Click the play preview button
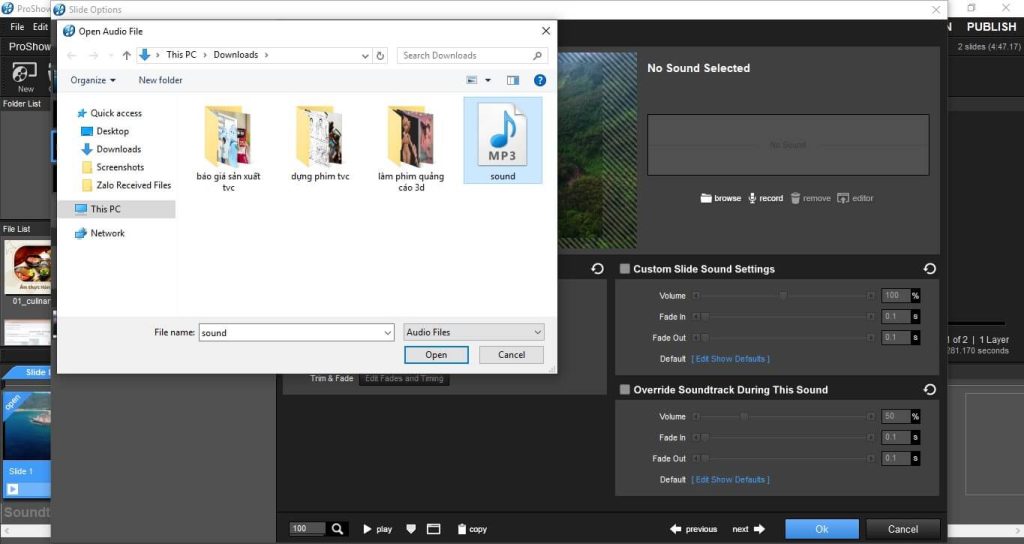 coord(377,529)
